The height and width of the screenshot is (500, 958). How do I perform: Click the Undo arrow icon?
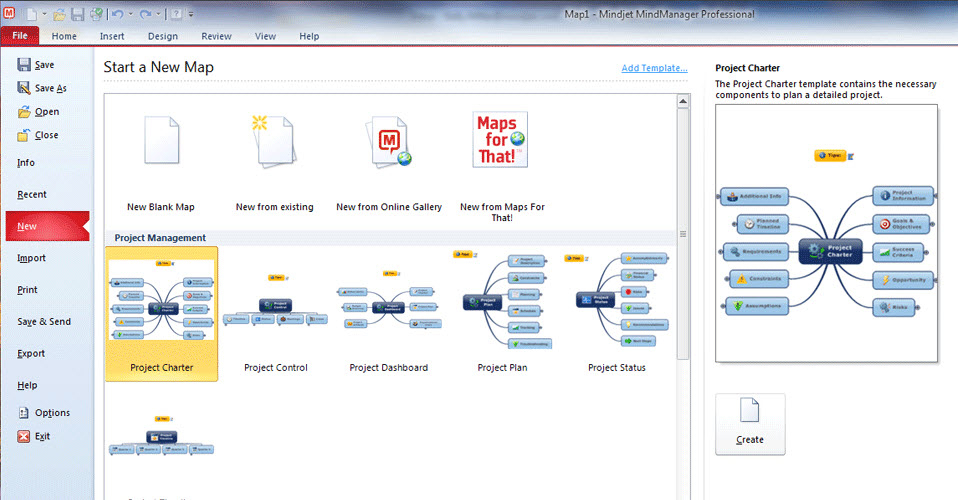117,14
